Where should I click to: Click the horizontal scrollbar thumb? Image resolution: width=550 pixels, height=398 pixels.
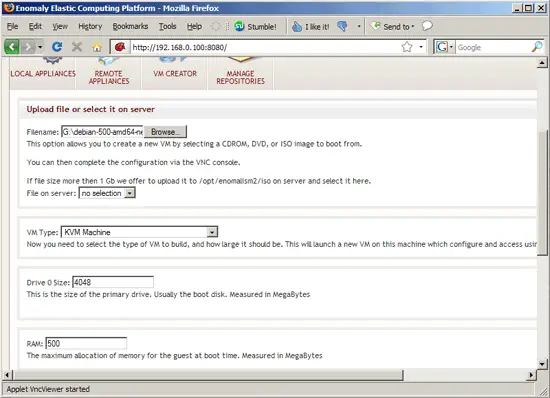click(208, 375)
